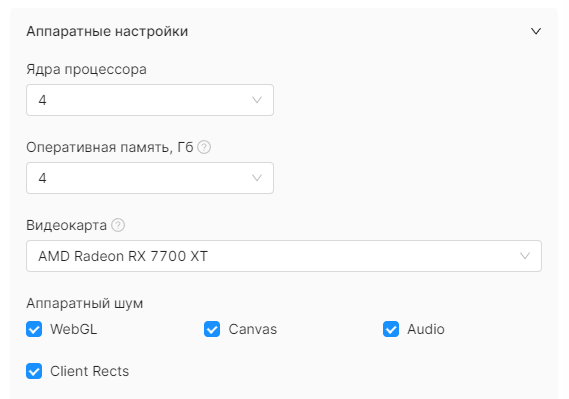
Task: Open Ядра процессора combo box
Action: [150, 100]
